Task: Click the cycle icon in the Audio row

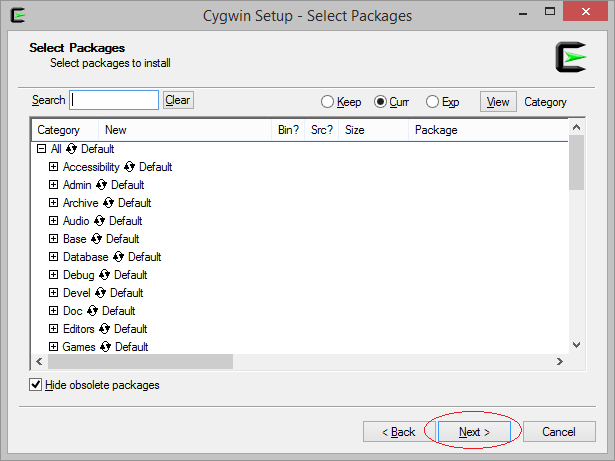Action: point(99,221)
